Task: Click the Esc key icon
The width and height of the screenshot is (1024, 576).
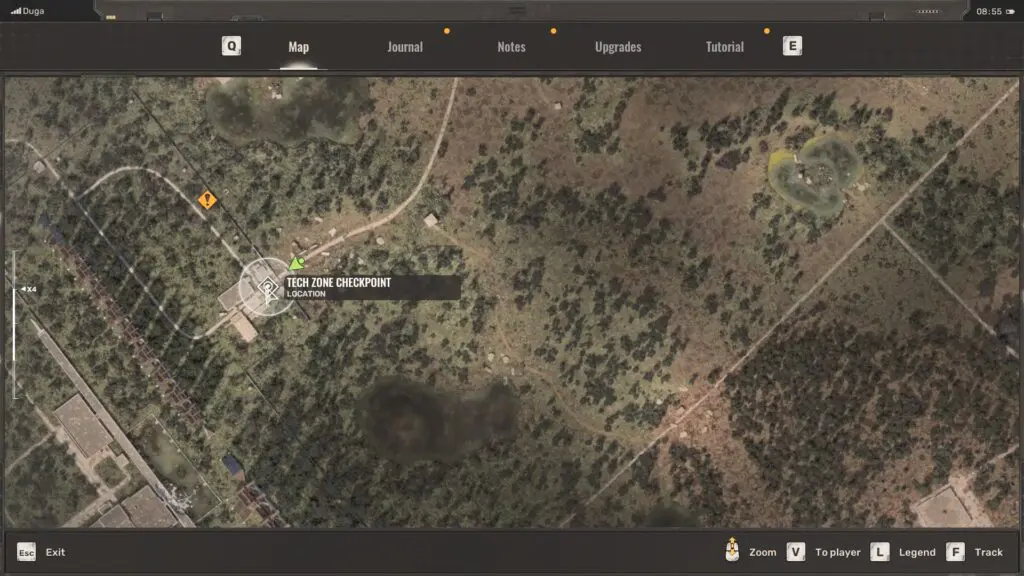Action: (27, 552)
